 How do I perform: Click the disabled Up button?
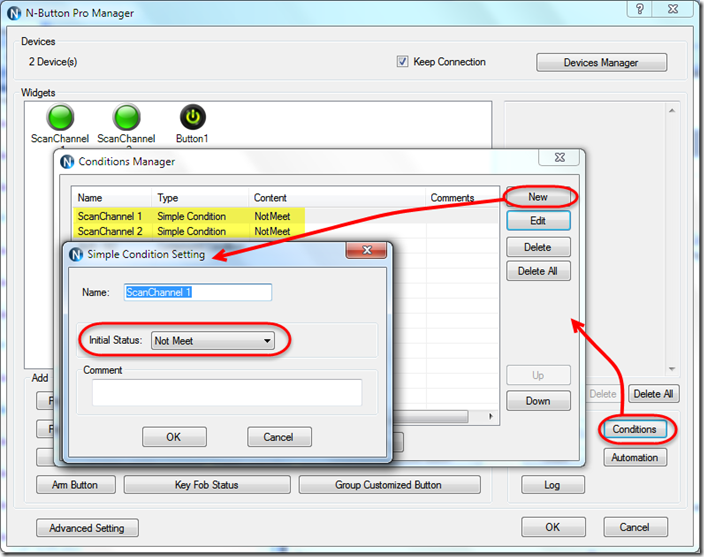click(x=538, y=375)
